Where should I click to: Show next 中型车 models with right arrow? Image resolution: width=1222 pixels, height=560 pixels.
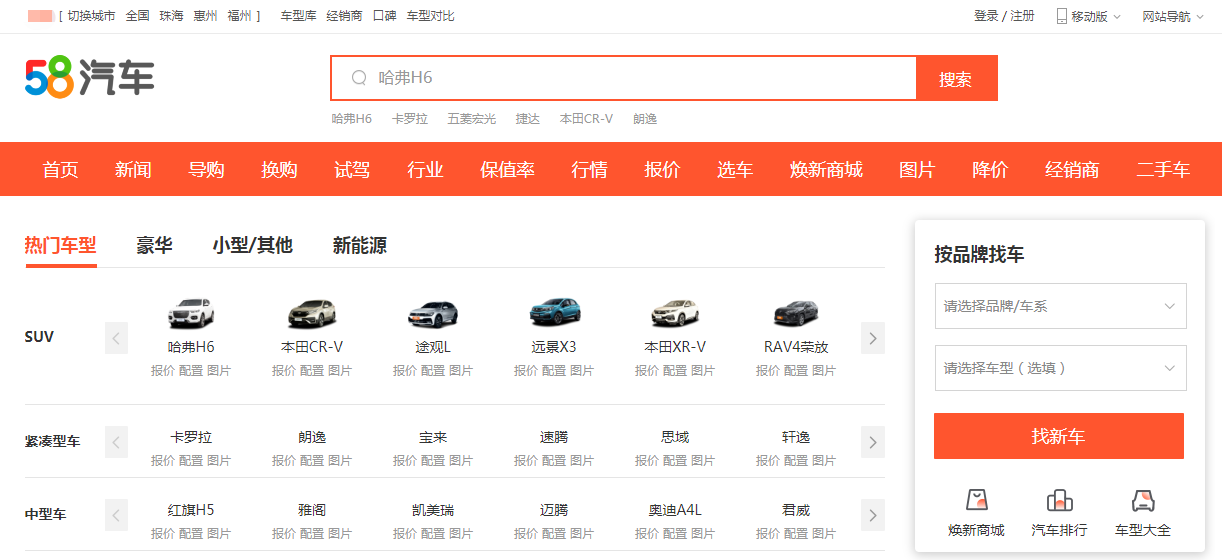pos(873,515)
